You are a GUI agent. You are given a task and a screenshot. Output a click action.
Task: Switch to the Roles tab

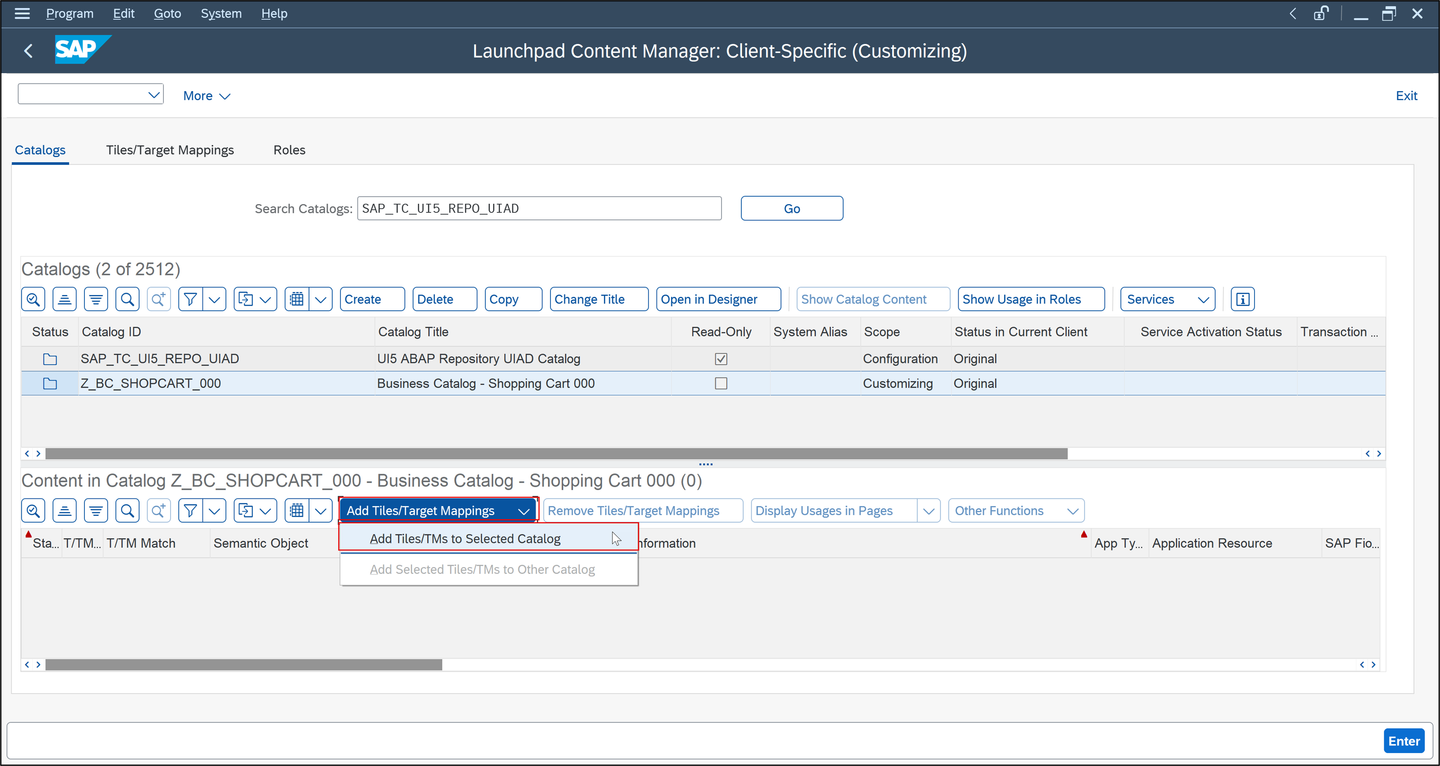pyautogui.click(x=289, y=150)
